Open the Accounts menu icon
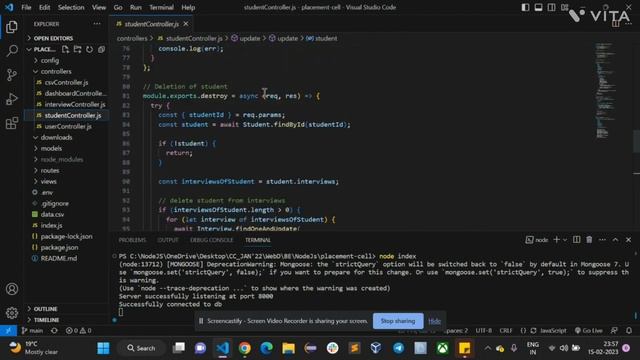 click(12, 289)
